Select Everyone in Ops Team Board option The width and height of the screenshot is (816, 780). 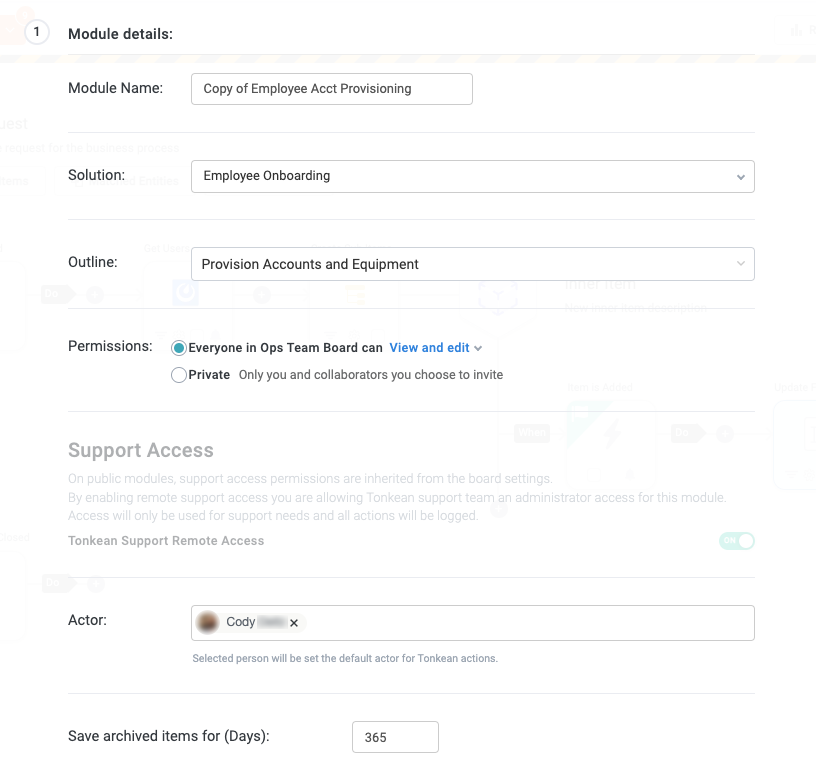(179, 348)
